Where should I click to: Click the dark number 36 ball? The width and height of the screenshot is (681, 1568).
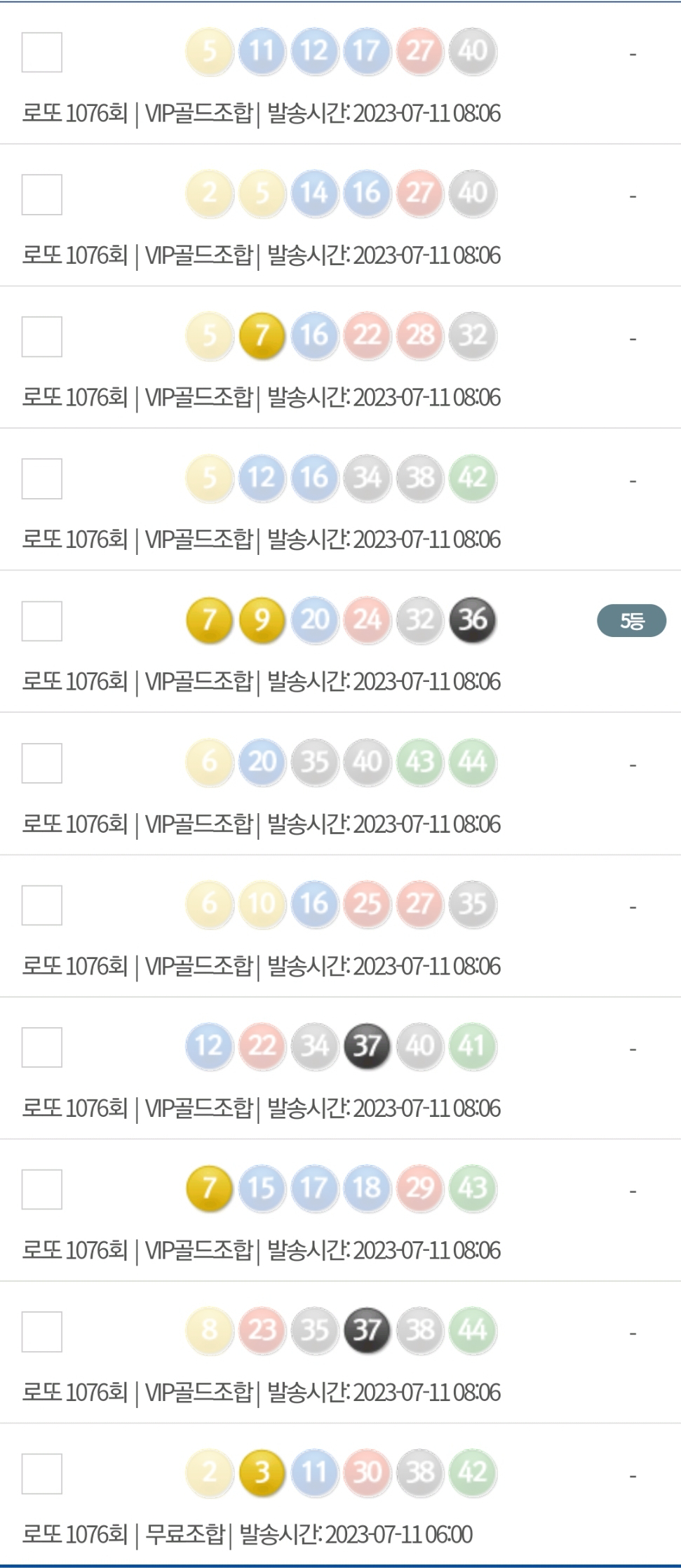click(473, 620)
